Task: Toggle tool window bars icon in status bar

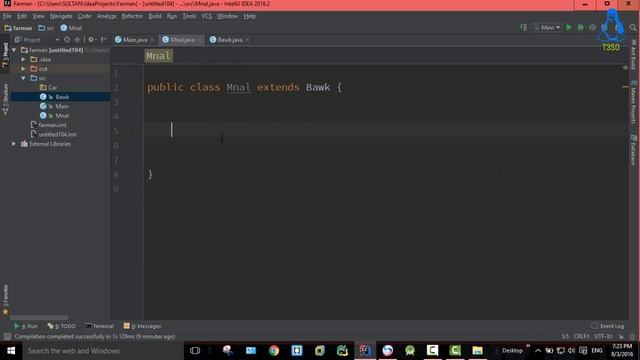Action: click(x=7, y=336)
